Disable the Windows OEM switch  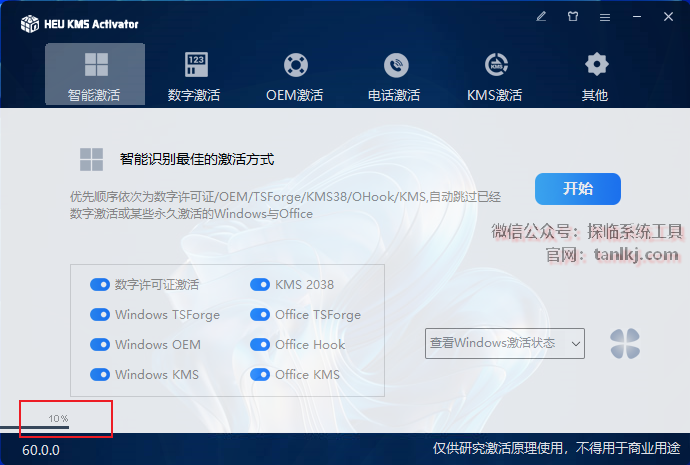point(100,344)
